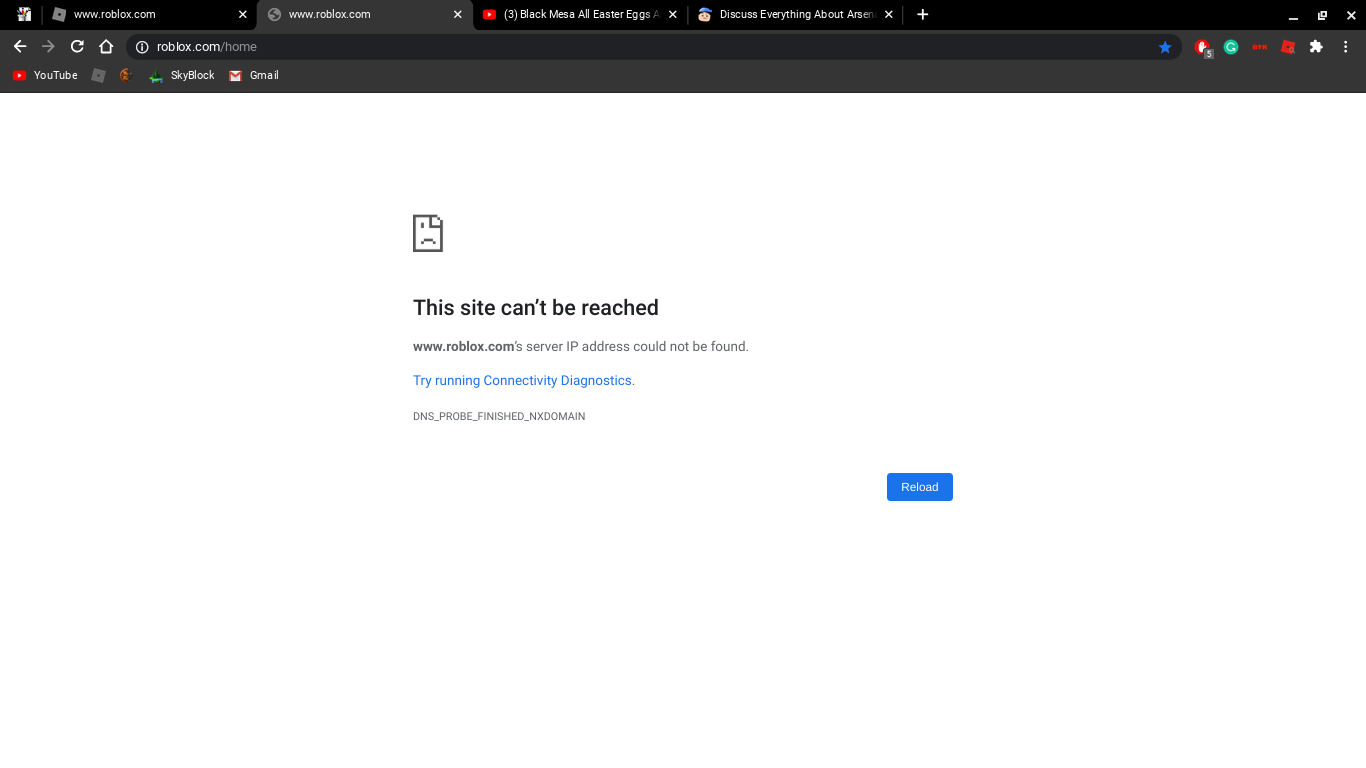
Task: Open the home page via house icon
Action: (x=106, y=46)
